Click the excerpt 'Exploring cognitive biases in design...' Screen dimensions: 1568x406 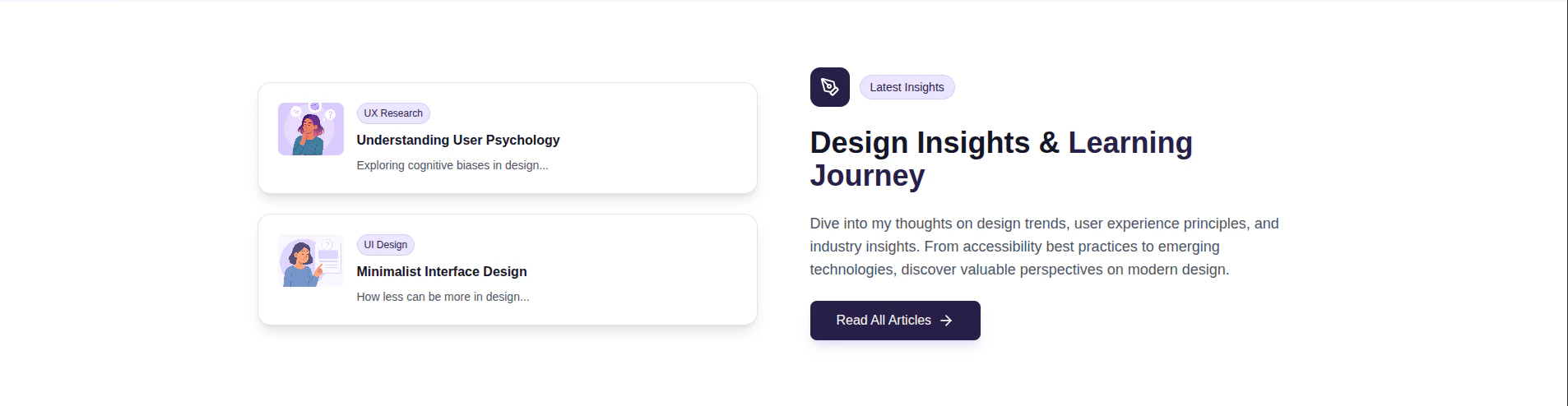[452, 165]
